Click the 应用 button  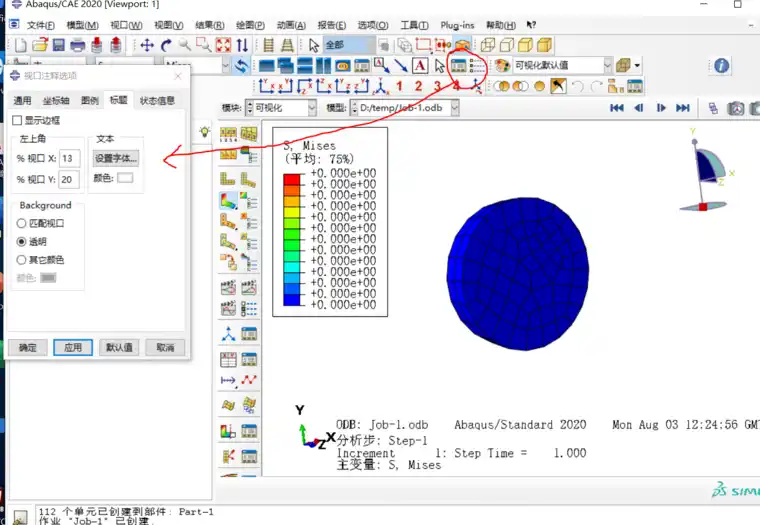[x=73, y=348]
